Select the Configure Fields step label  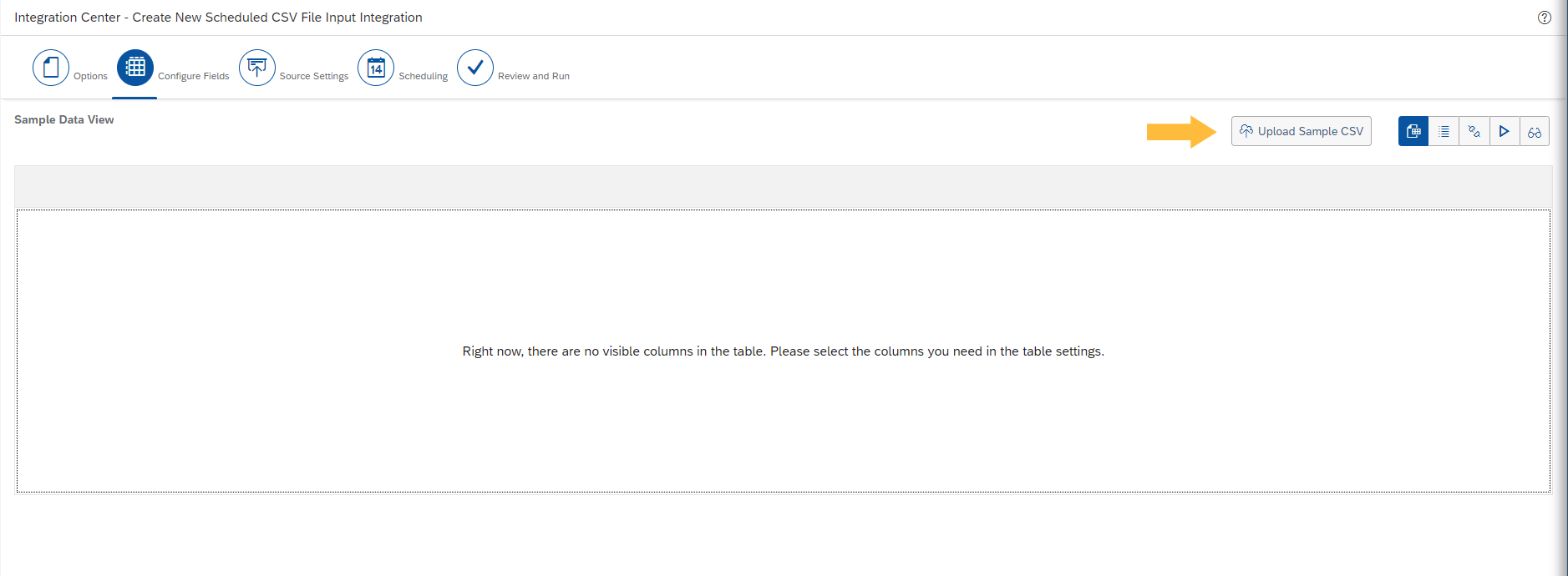(194, 76)
